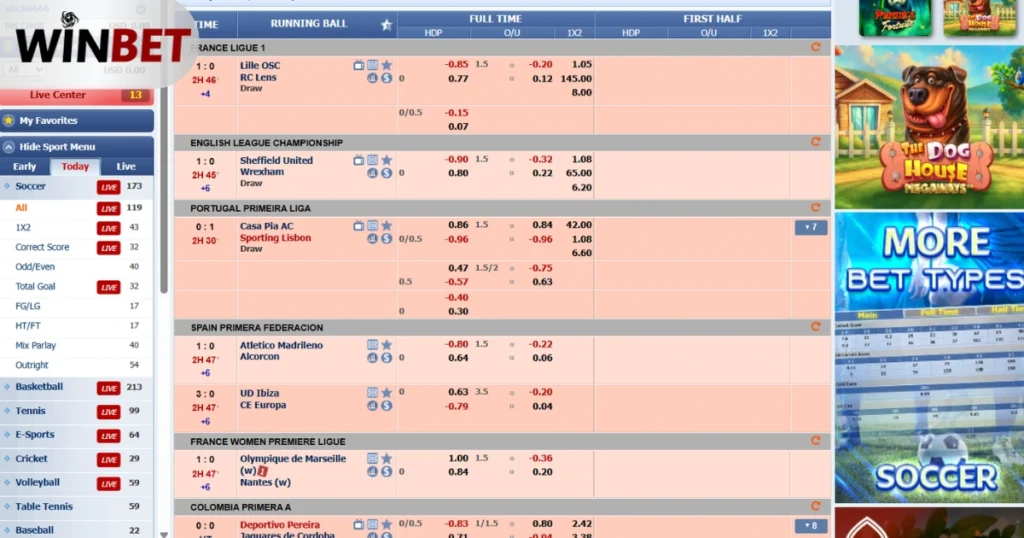The width and height of the screenshot is (1024, 538).
Task: Open live TV stream for Sheffield United match
Action: pyautogui.click(x=359, y=160)
